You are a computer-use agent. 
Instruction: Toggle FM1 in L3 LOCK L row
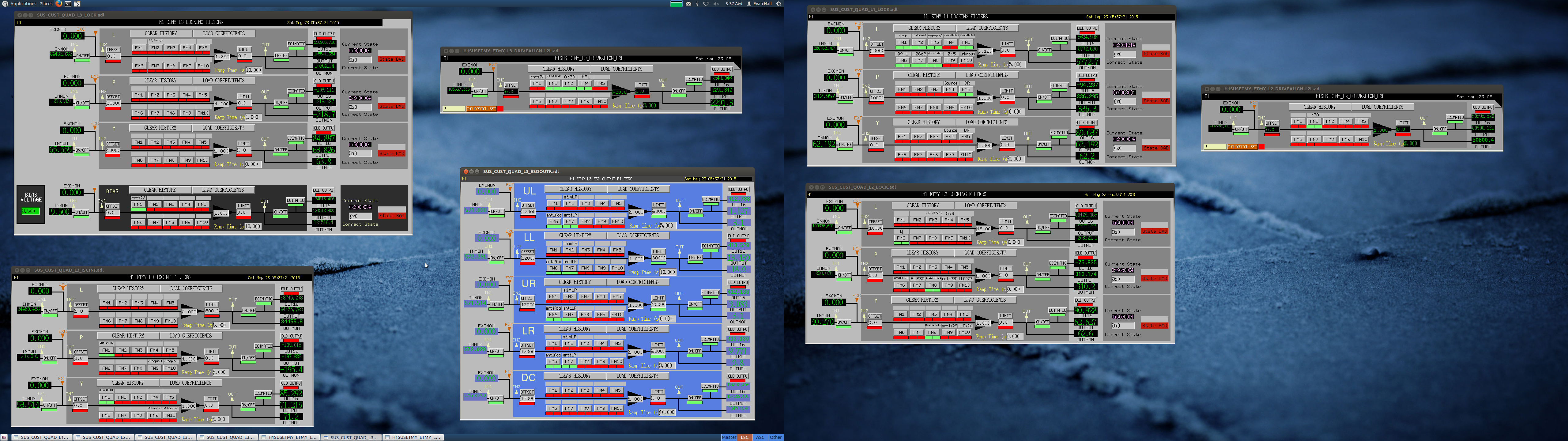[139, 47]
